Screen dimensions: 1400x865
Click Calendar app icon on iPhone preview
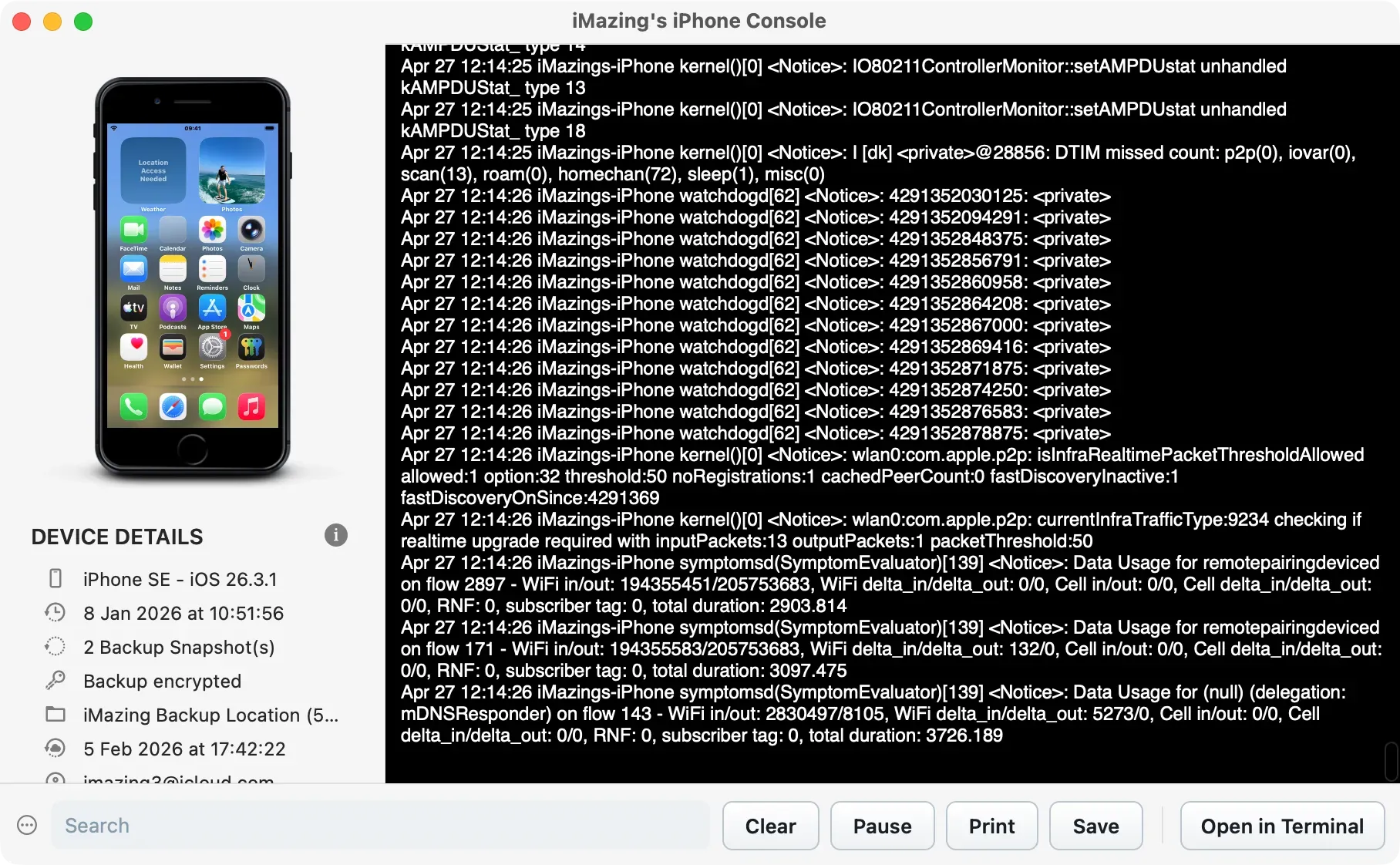(x=173, y=230)
